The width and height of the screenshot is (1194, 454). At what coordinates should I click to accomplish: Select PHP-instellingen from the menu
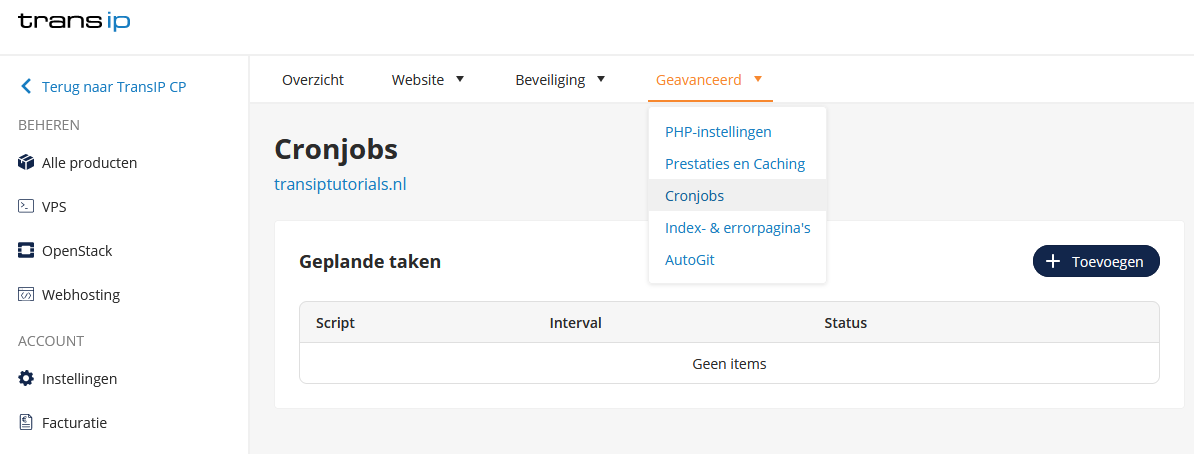coord(718,132)
